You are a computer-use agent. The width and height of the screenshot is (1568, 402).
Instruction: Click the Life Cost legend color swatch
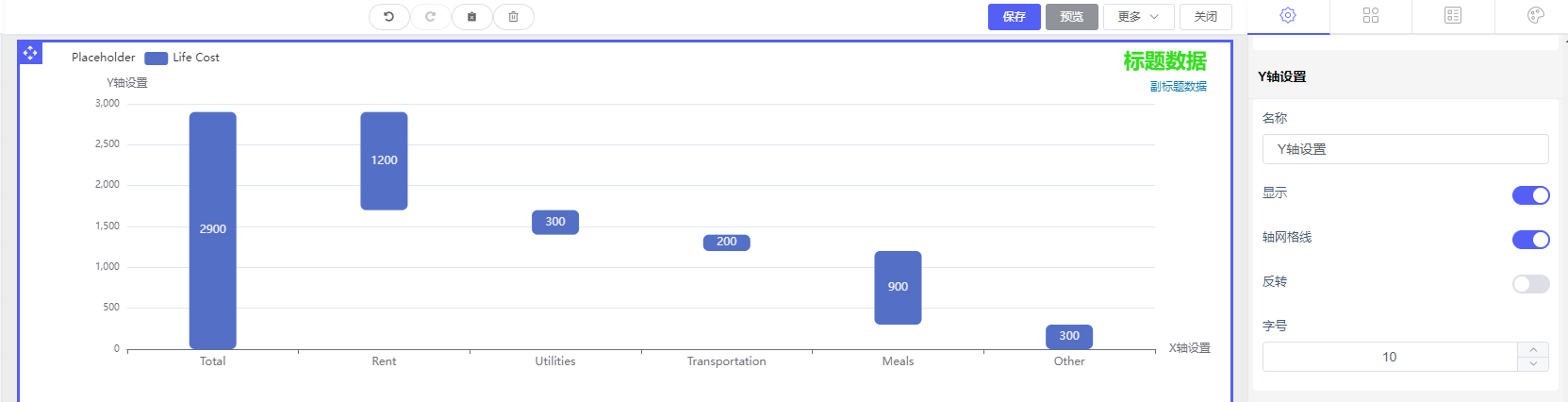(x=156, y=59)
